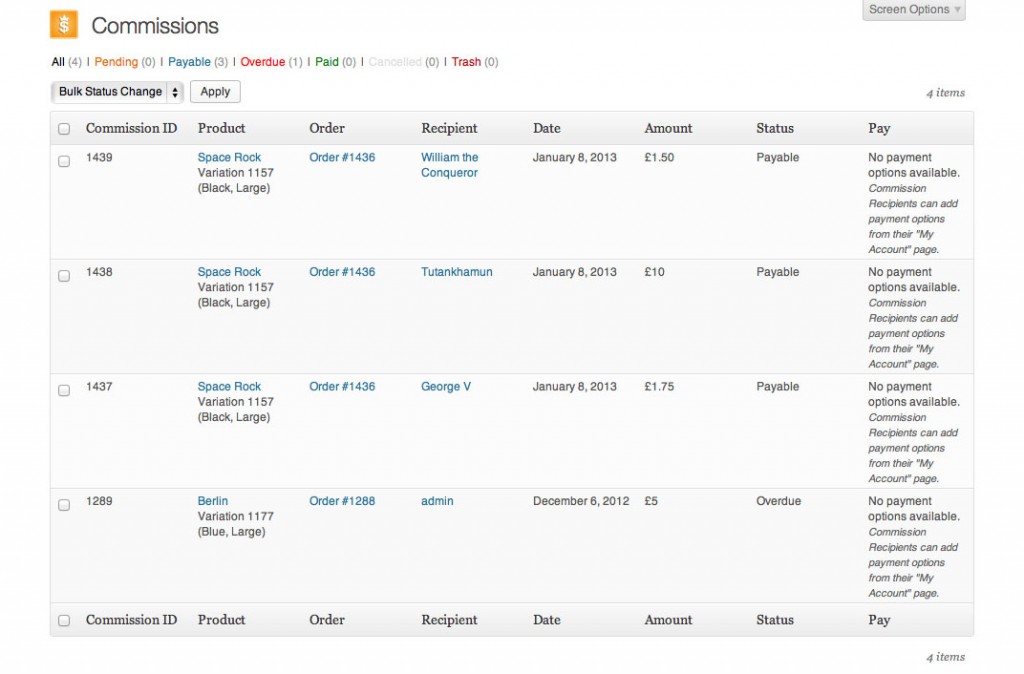
Task: Filter commissions by Payable status
Action: (189, 62)
